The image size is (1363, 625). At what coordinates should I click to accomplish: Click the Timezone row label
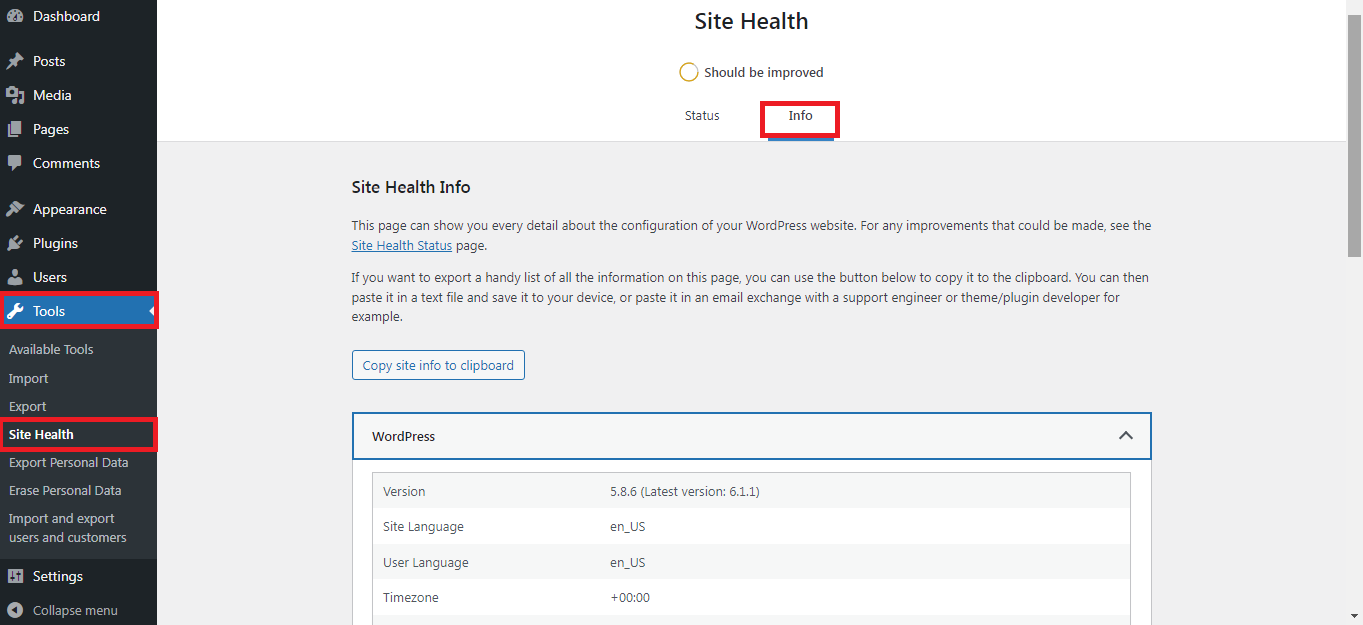[411, 597]
